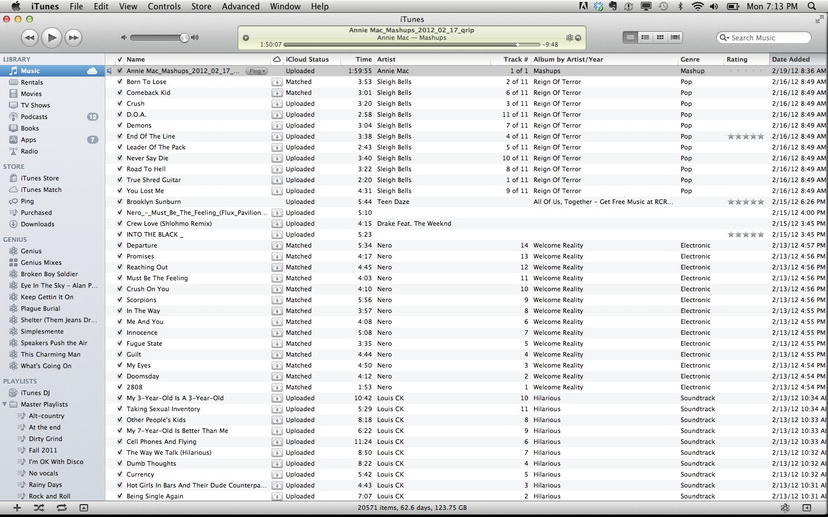Click the playback progress bar

pyautogui.click(x=412, y=45)
